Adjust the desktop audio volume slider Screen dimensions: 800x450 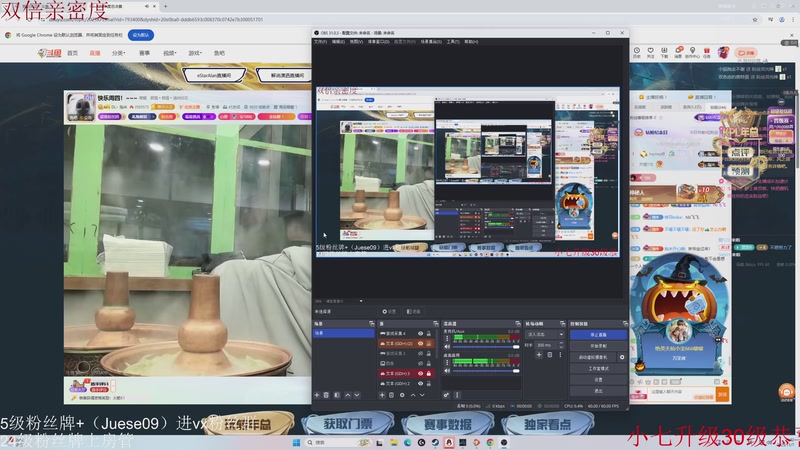tap(486, 371)
